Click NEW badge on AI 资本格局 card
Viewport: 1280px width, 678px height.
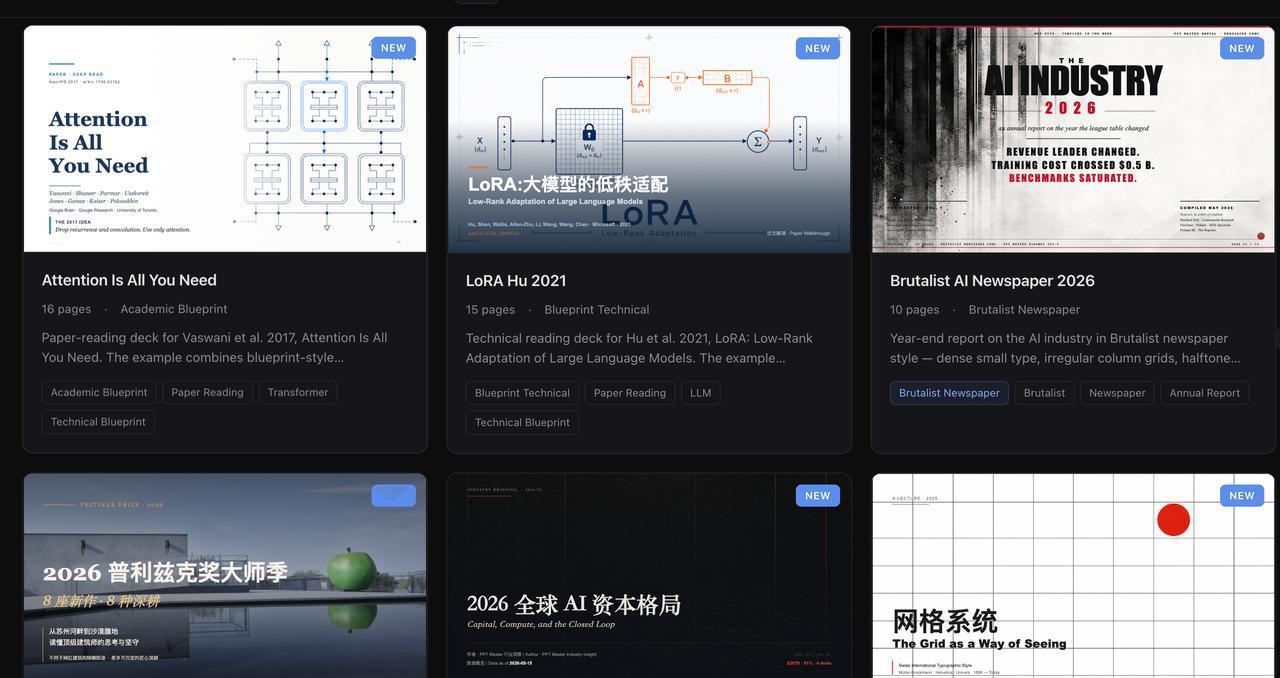[818, 495]
